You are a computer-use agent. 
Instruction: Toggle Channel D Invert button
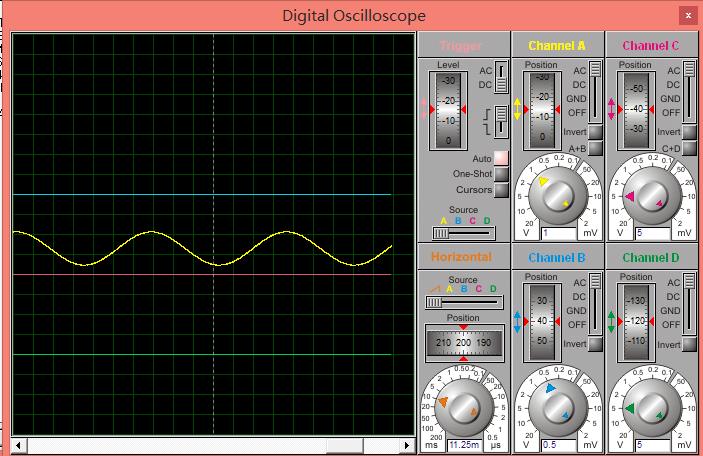[690, 344]
